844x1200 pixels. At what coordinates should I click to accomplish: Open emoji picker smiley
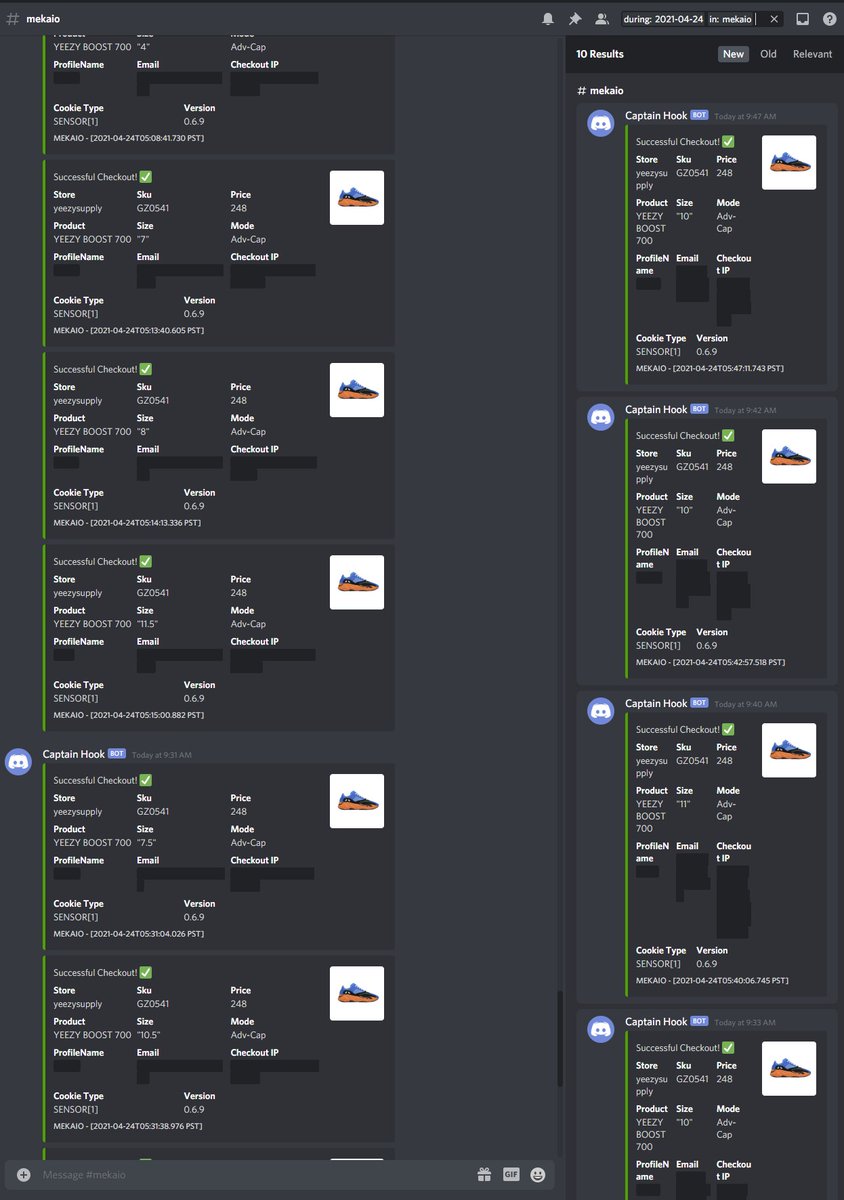(538, 1175)
